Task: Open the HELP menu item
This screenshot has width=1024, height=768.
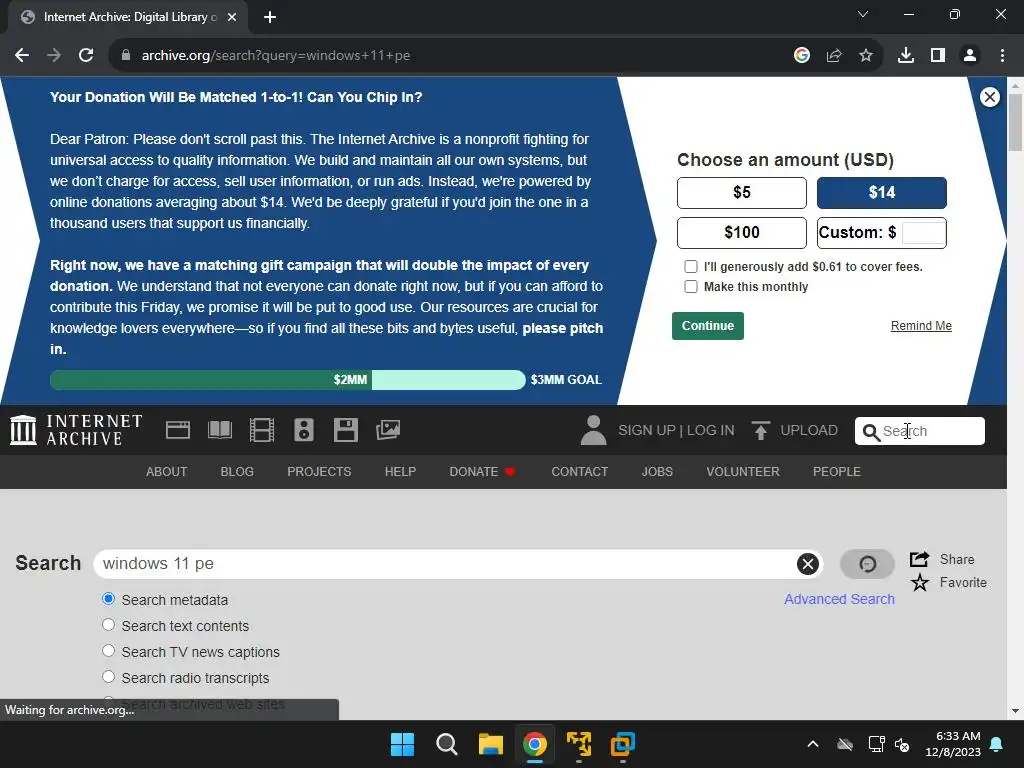Action: (x=400, y=472)
